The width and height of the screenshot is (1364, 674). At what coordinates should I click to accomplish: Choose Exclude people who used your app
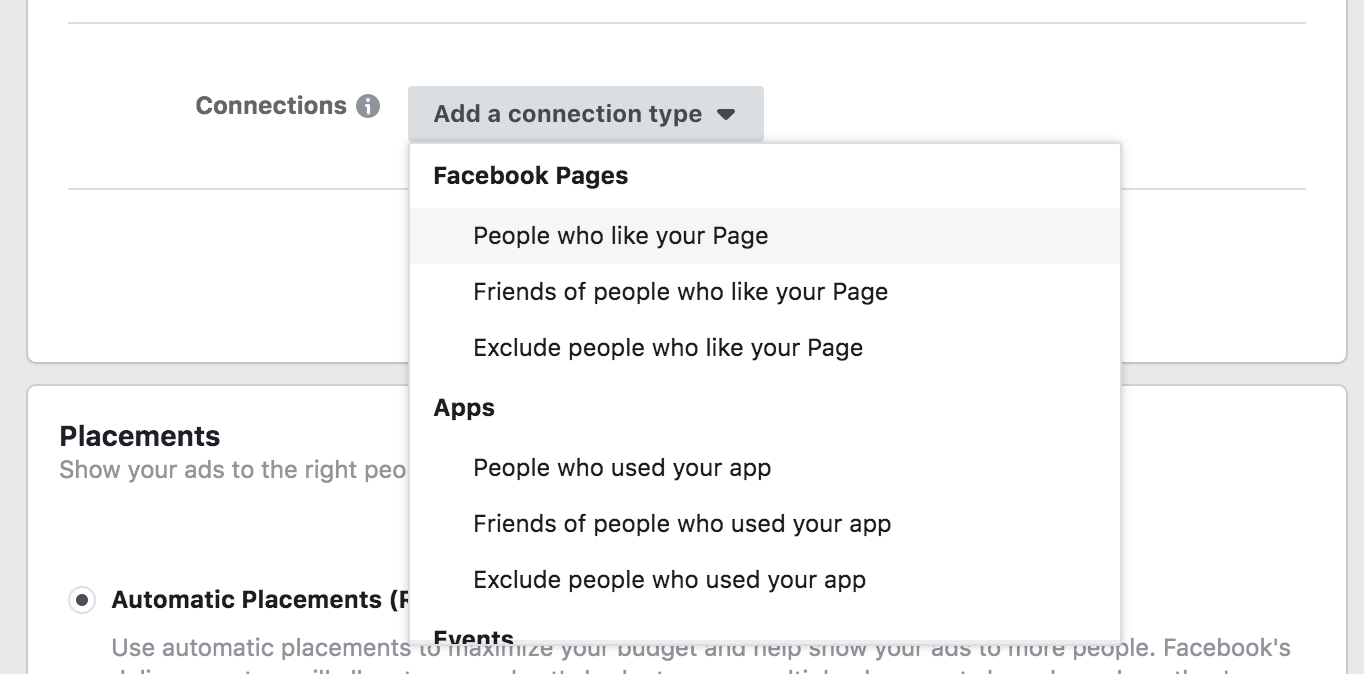point(765,580)
